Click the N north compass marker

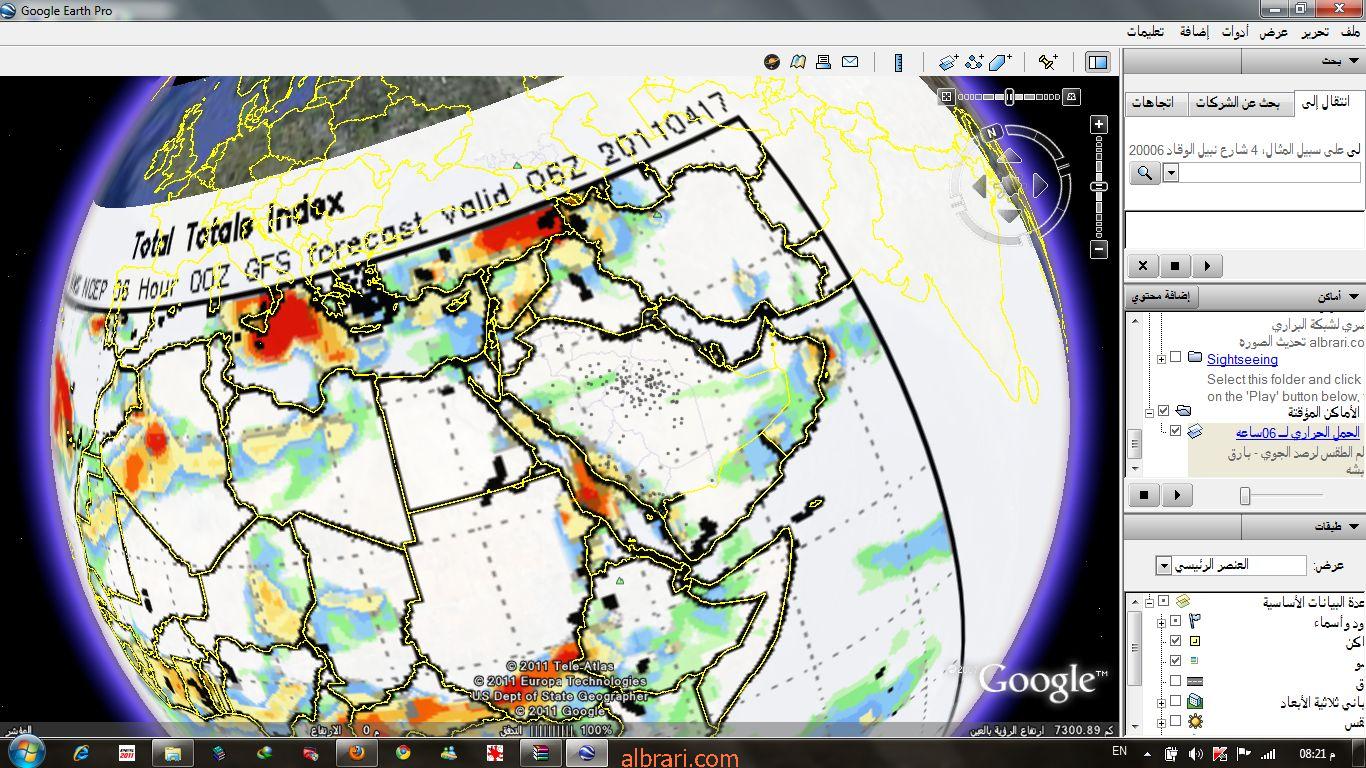coord(992,133)
